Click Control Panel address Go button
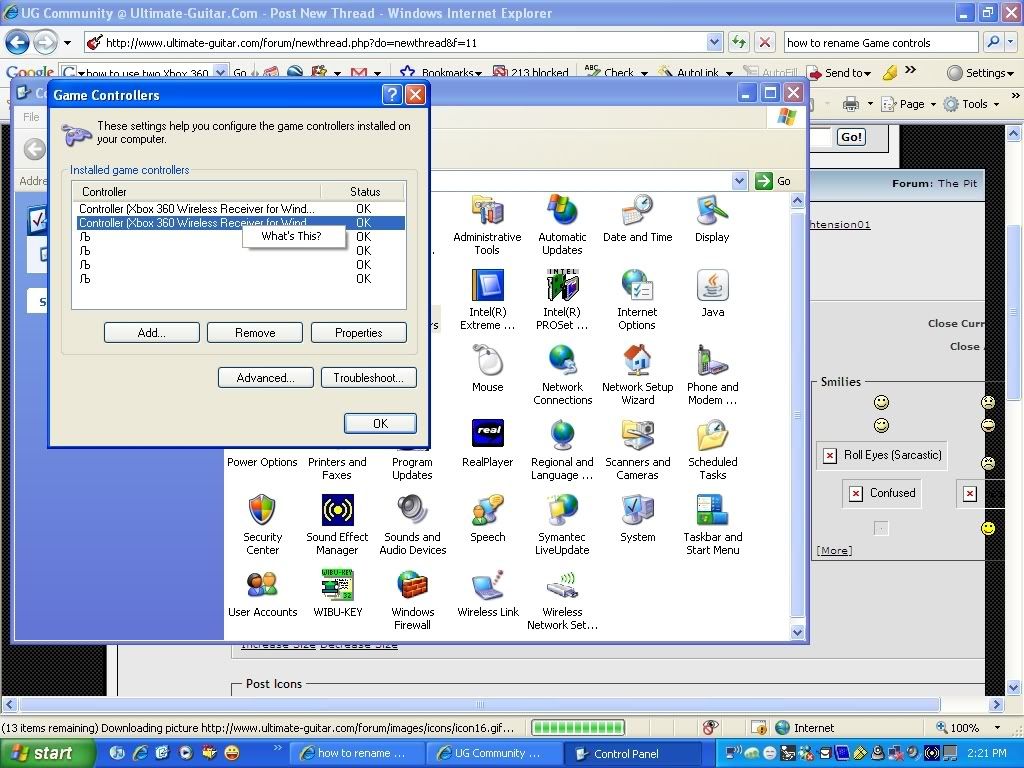 coord(773,181)
